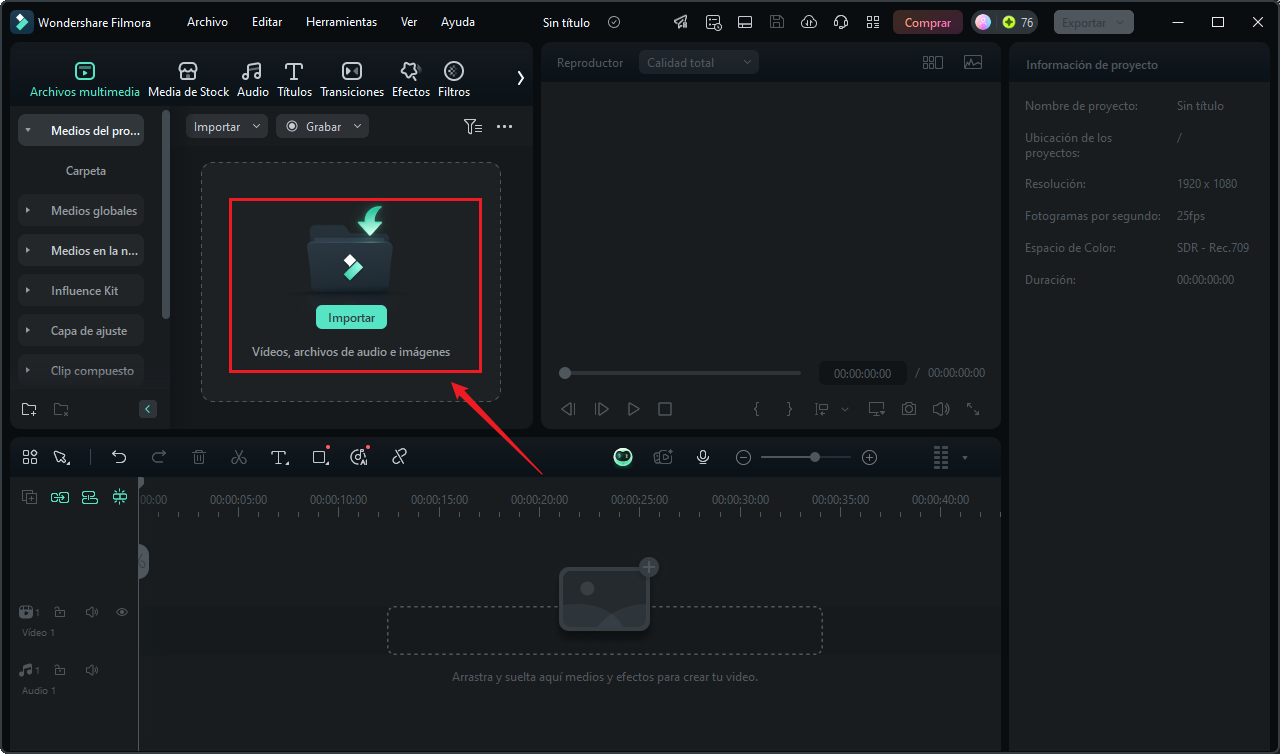Click the current timecode field in player
1280x754 pixels.
(x=863, y=373)
